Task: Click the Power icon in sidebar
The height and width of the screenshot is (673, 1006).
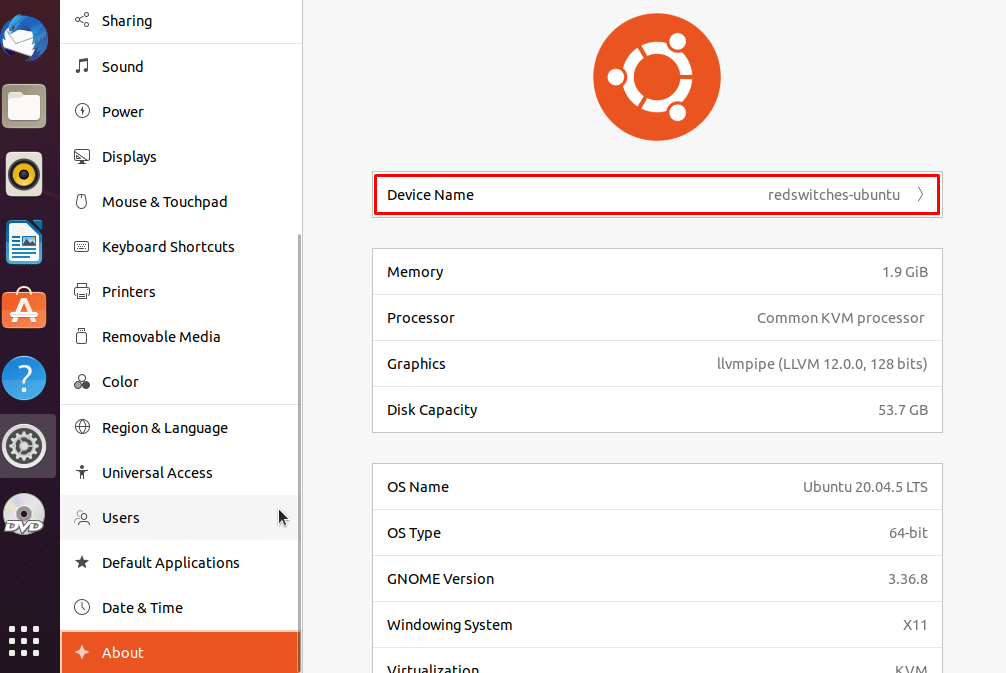Action: coord(82,111)
